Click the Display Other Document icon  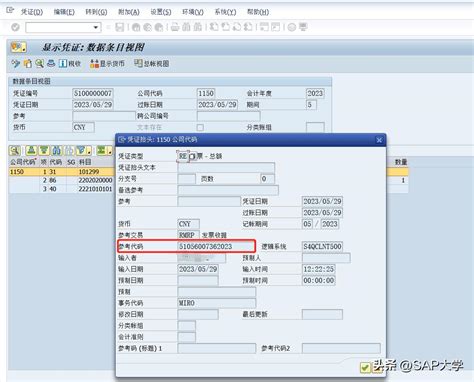28,63
